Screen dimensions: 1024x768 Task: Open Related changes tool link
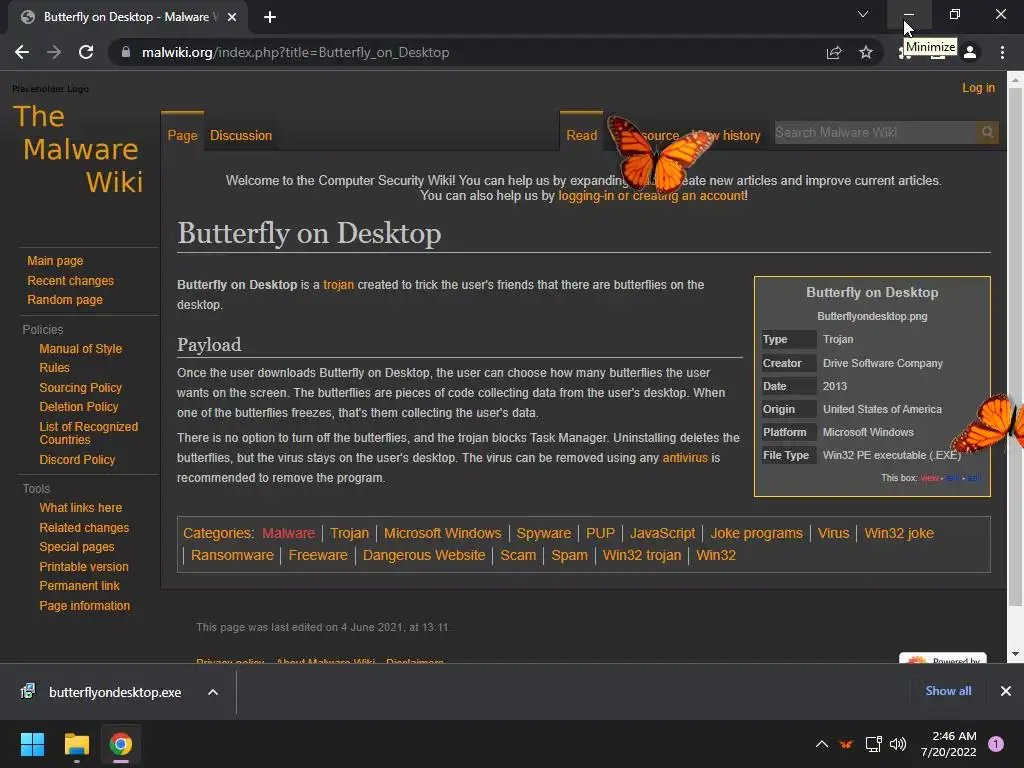(84, 527)
